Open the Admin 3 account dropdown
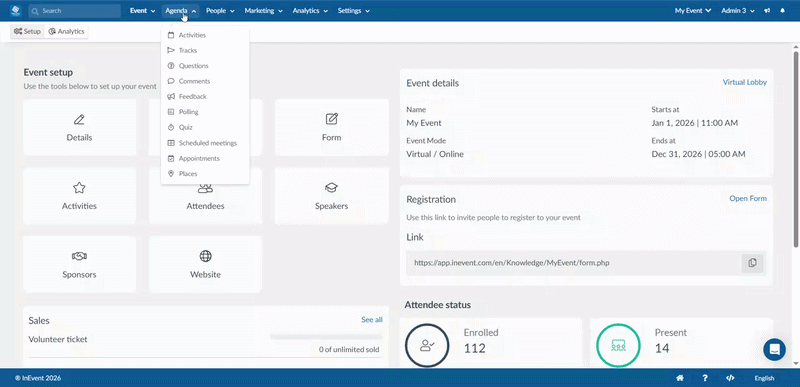This screenshot has height=387, width=800. pos(738,11)
